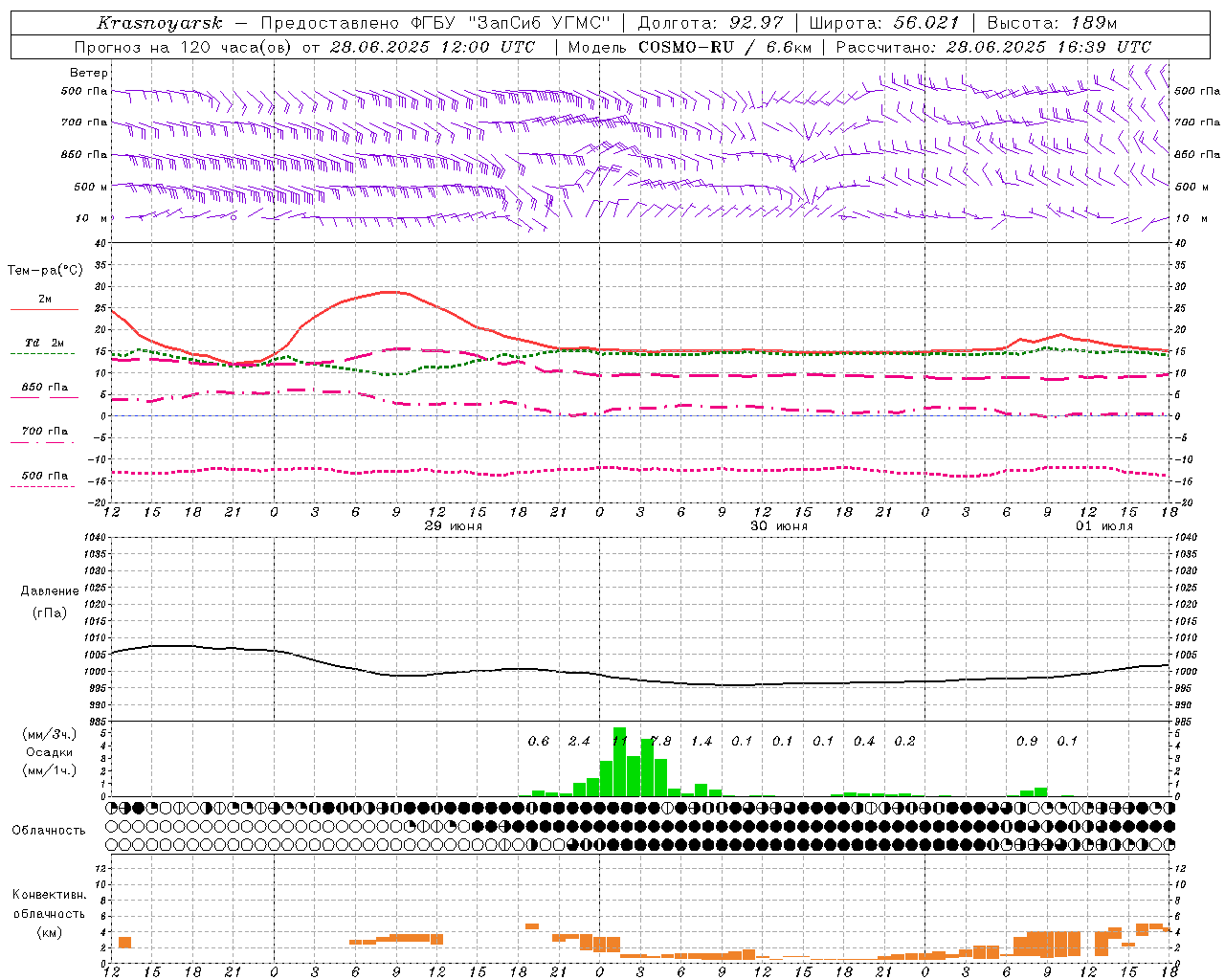Click the '(мм/3ч.)' precipitation unit label
The height and width of the screenshot is (980, 1225).
click(50, 734)
